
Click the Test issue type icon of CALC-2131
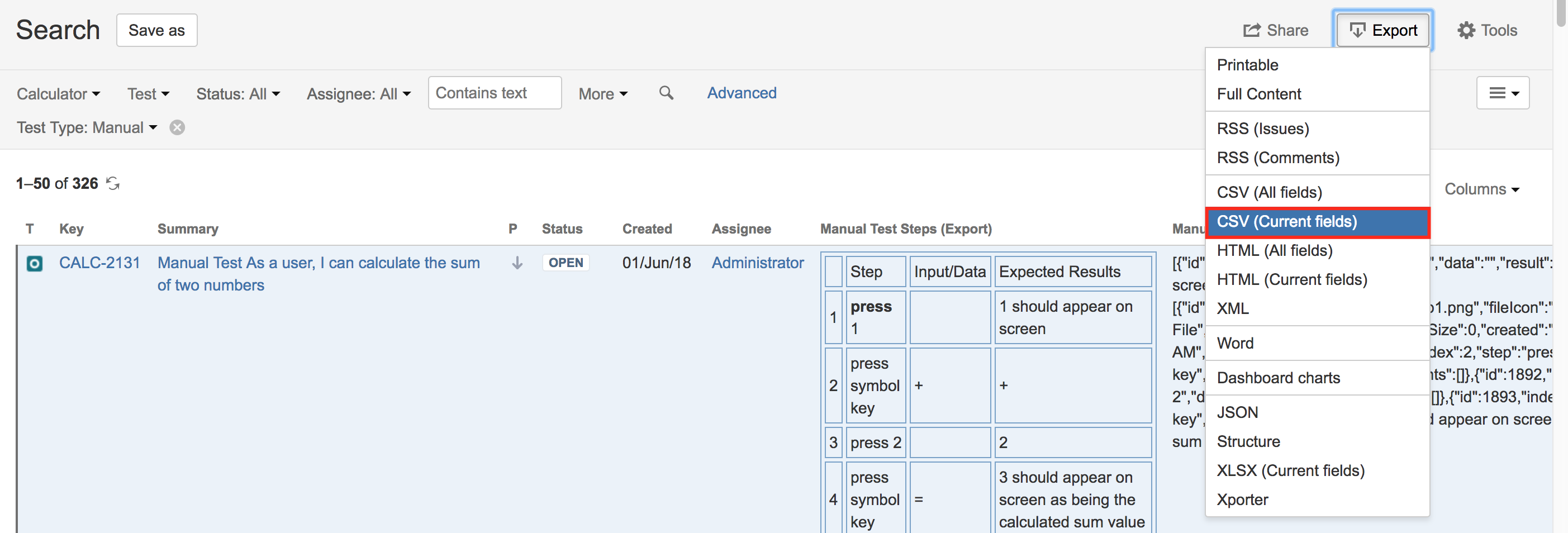coord(35,264)
